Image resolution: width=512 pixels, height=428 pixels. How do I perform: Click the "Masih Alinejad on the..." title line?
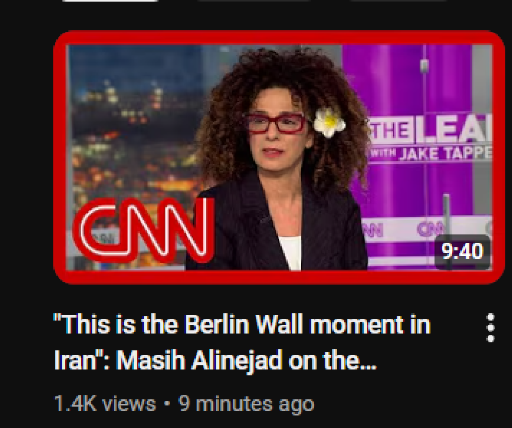(x=246, y=360)
